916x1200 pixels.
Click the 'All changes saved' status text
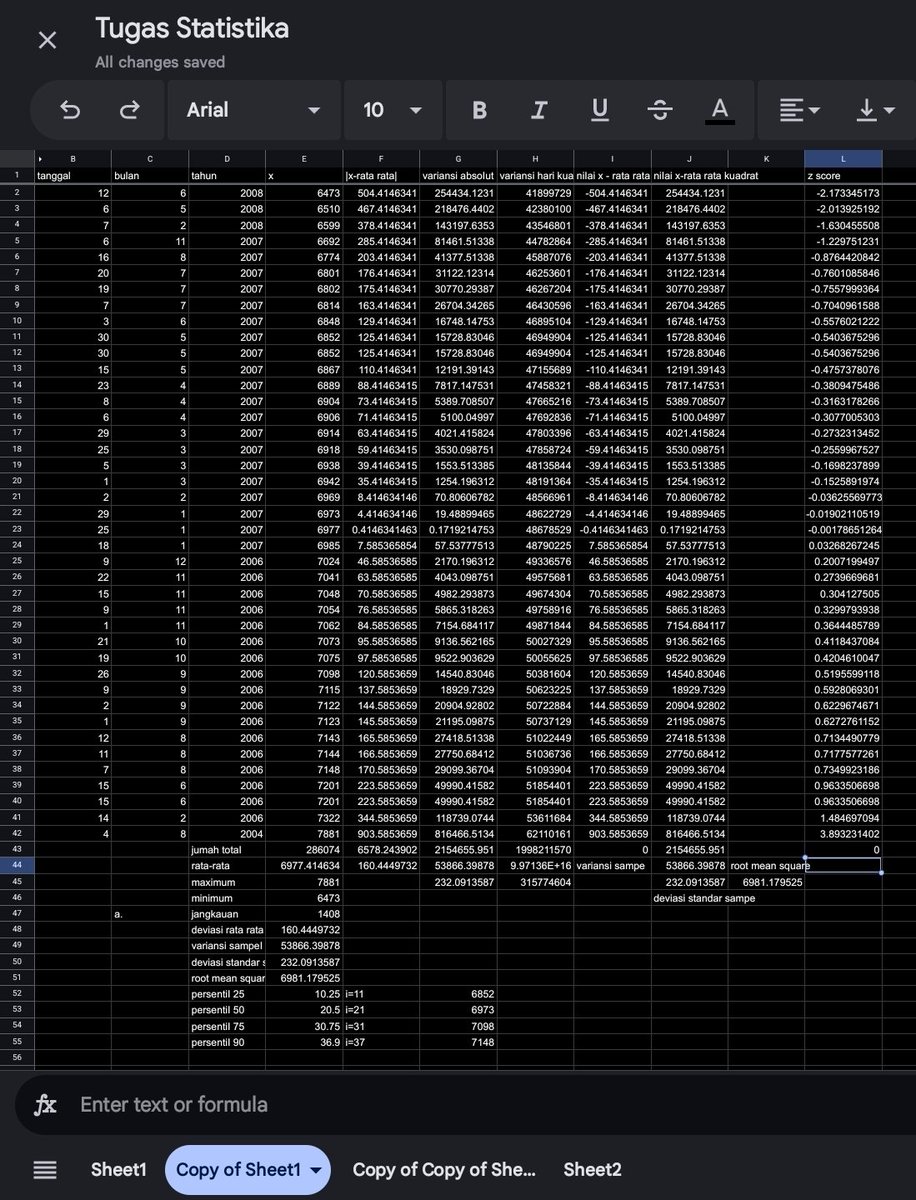pyautogui.click(x=160, y=62)
